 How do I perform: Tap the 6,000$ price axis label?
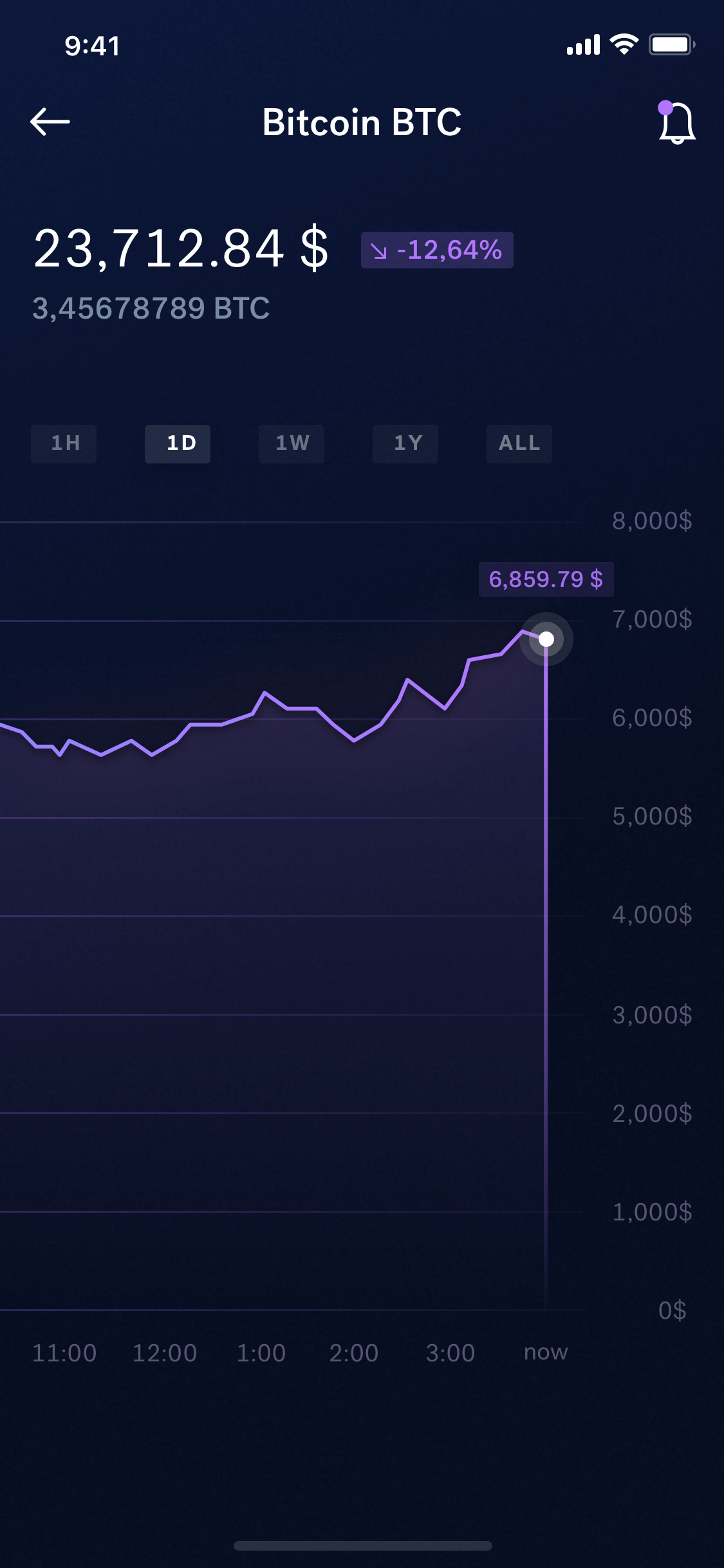click(x=652, y=718)
